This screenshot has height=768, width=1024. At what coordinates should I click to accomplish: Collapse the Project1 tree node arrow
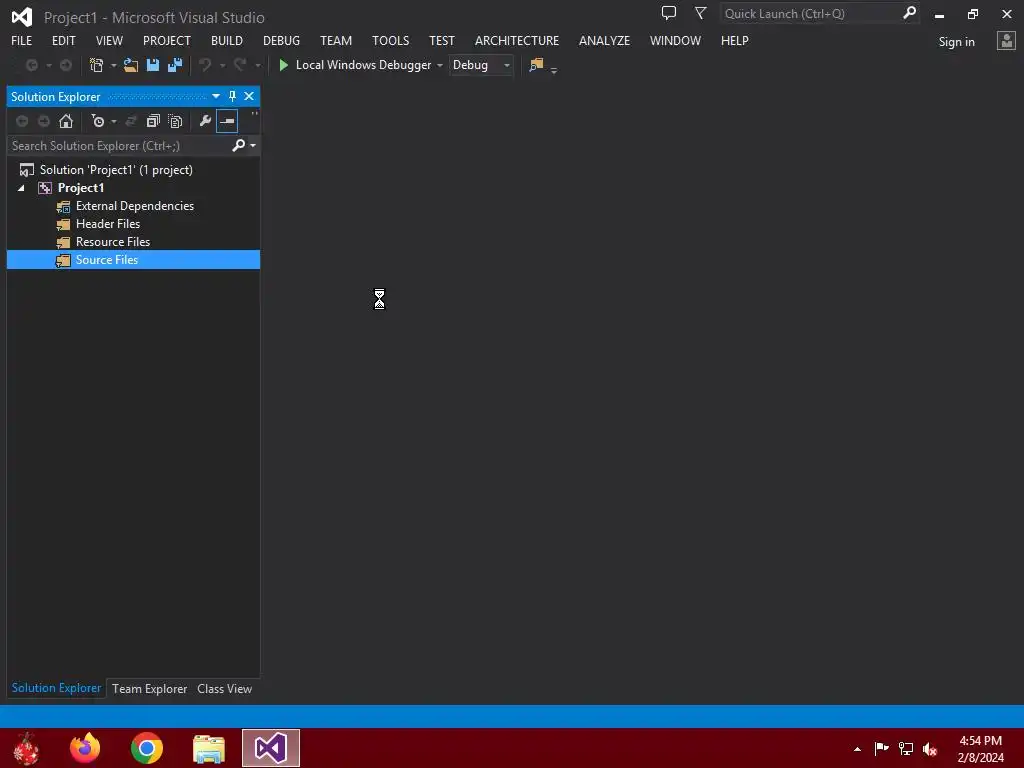21,188
